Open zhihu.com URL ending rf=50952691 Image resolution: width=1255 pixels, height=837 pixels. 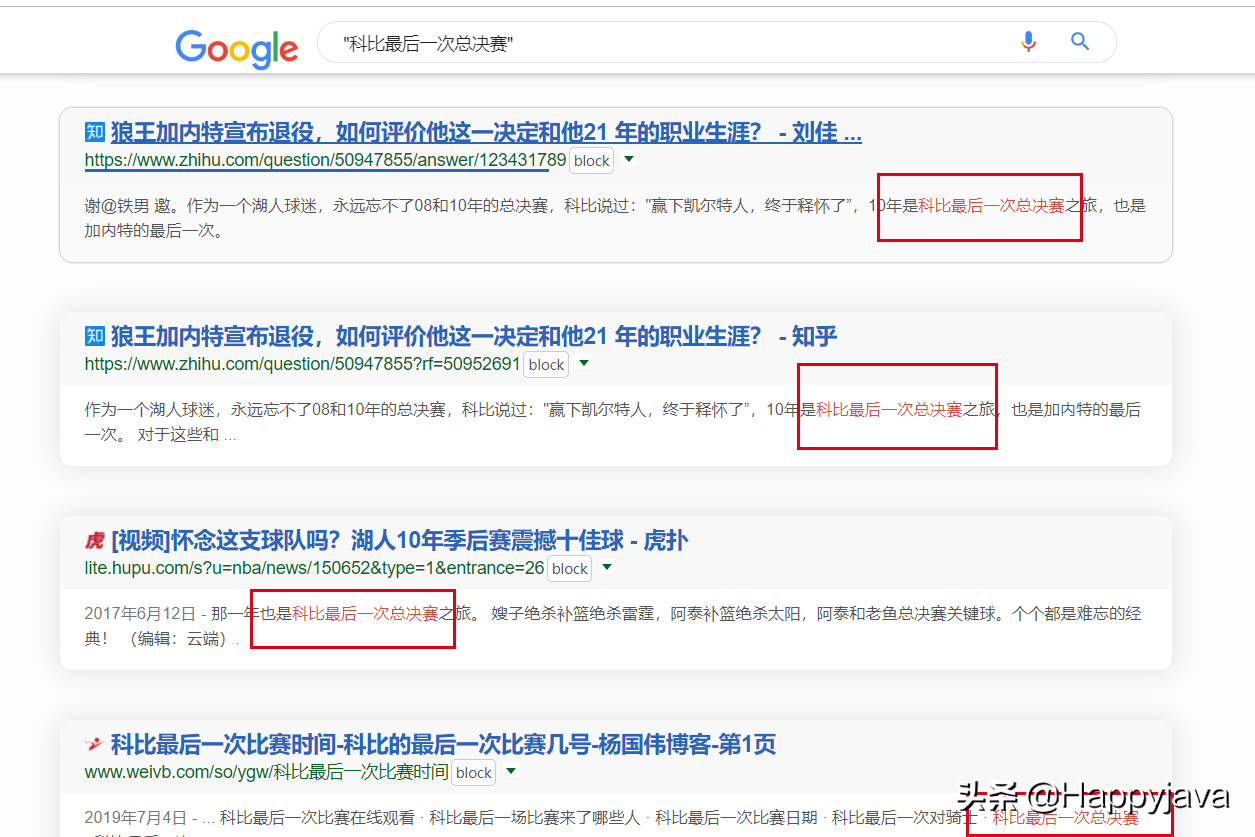302,364
